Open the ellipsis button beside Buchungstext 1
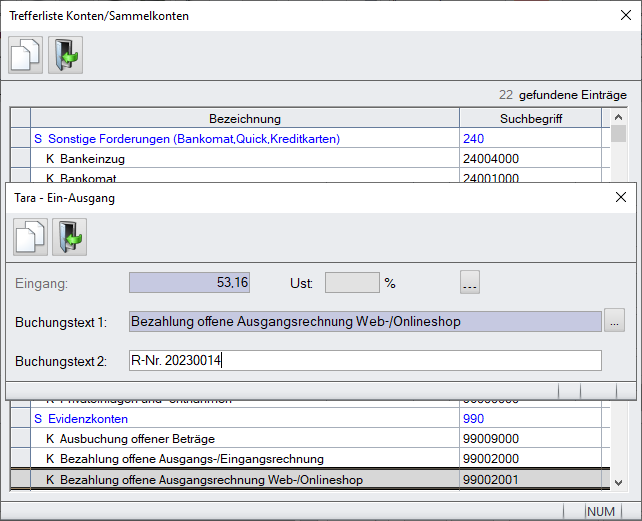Viewport: 642px width, 521px height. point(615,321)
